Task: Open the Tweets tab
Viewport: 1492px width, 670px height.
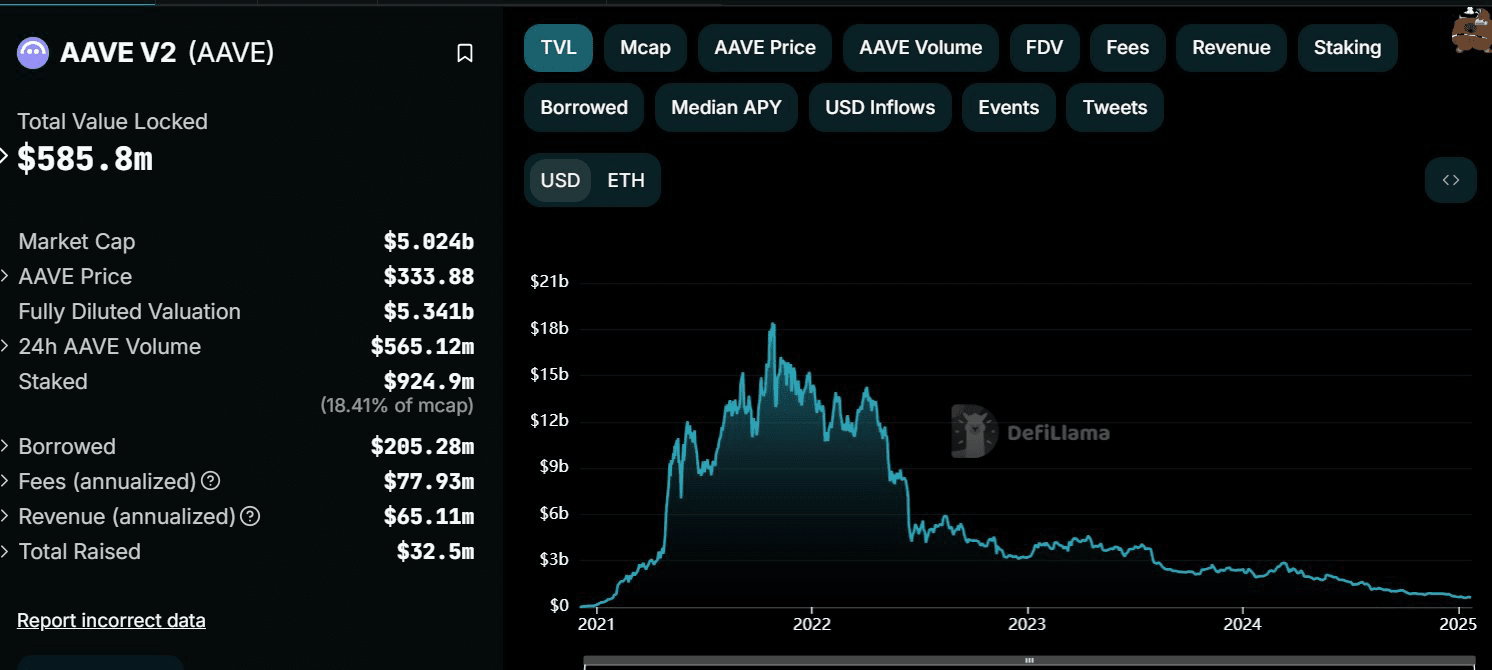Action: pyautogui.click(x=1114, y=107)
